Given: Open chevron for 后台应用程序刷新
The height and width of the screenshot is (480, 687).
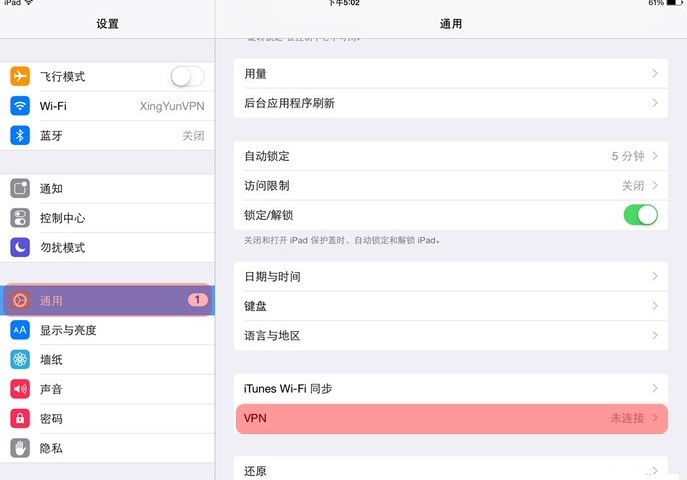Looking at the screenshot, I should [655, 103].
